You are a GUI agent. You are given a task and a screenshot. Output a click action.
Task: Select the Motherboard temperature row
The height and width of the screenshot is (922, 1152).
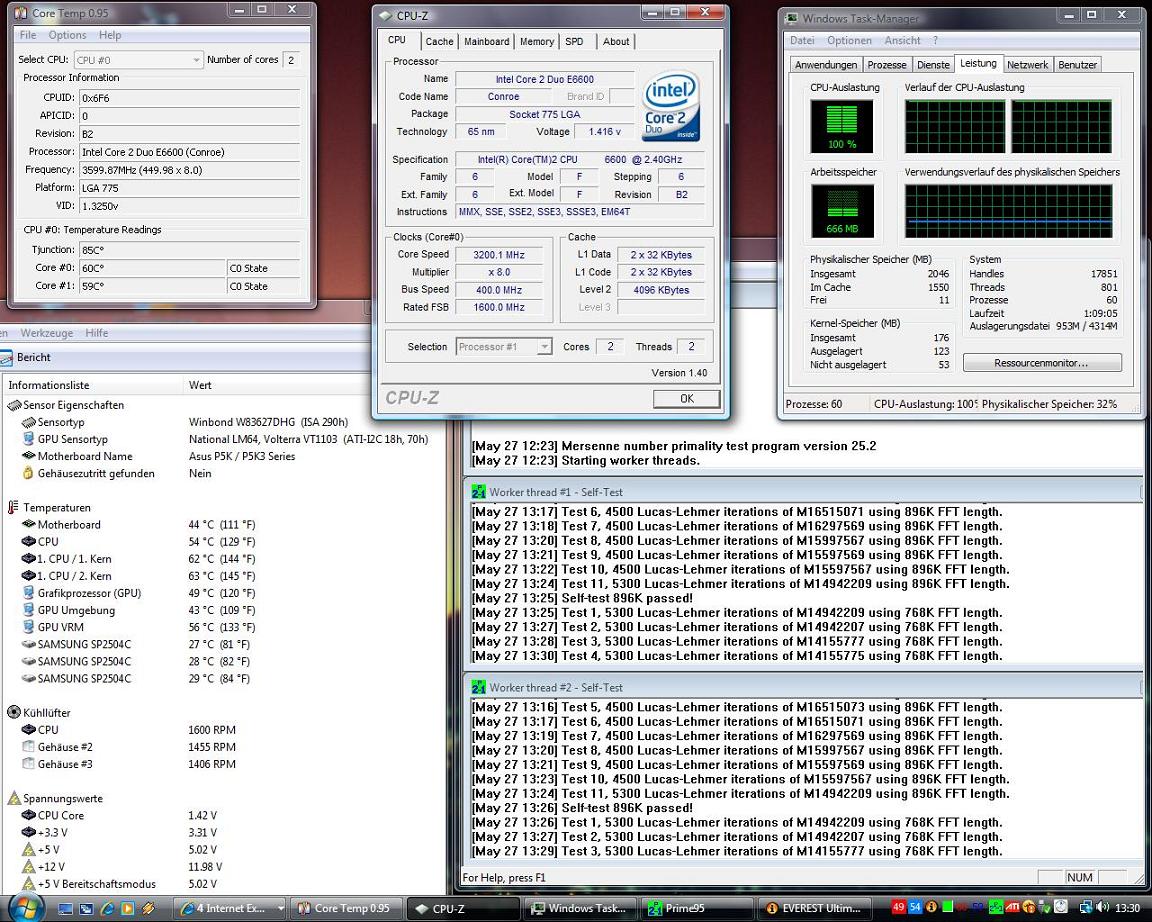point(138,525)
